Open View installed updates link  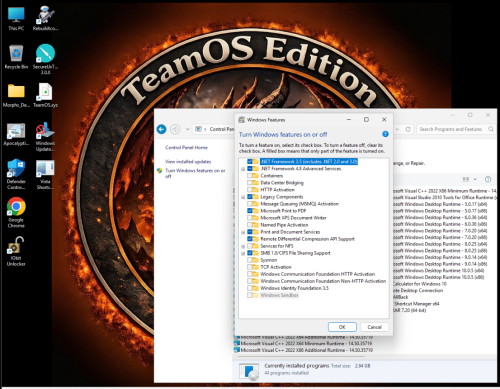[188, 162]
